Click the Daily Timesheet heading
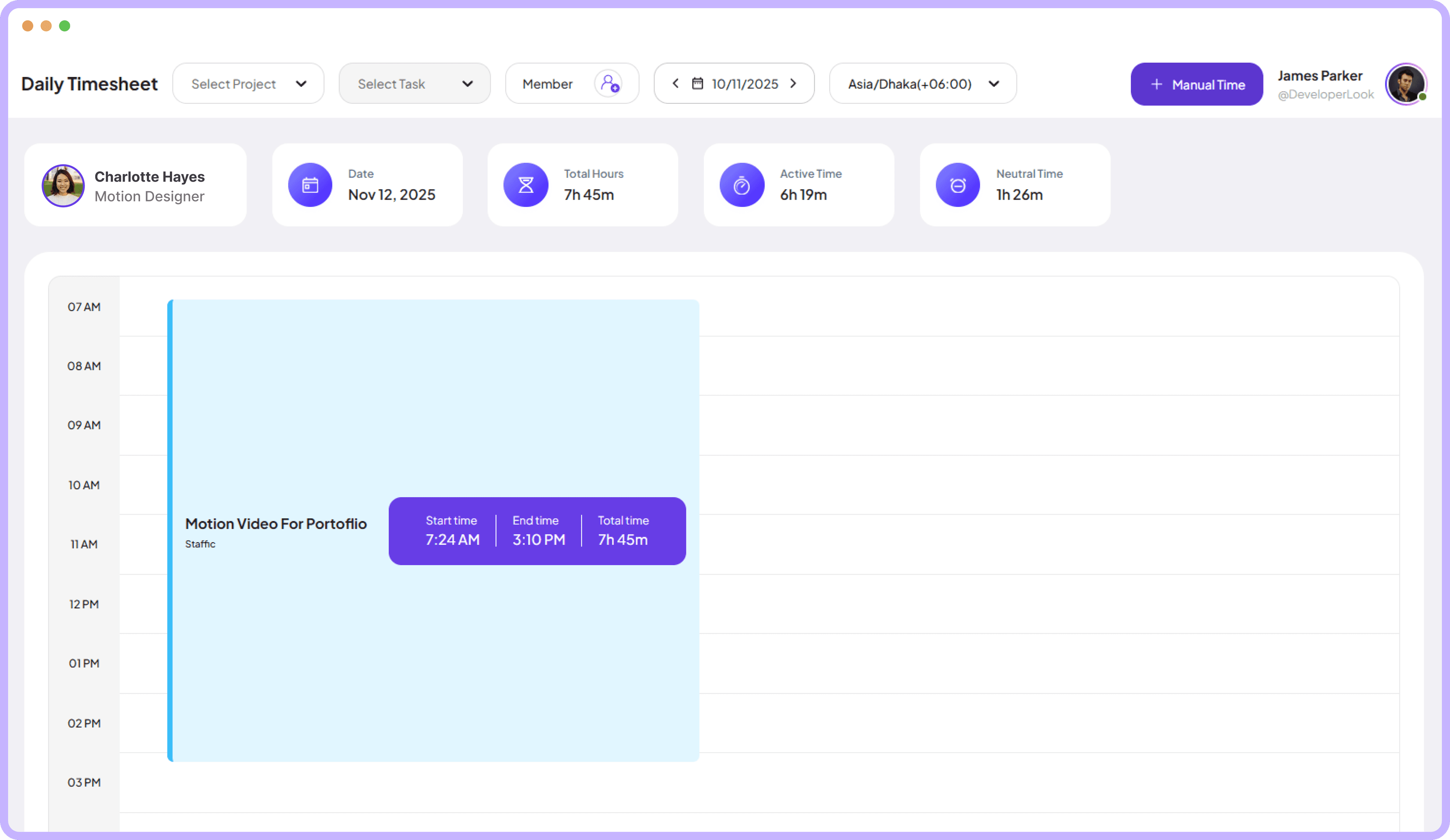Image resolution: width=1450 pixels, height=840 pixels. pos(89,83)
